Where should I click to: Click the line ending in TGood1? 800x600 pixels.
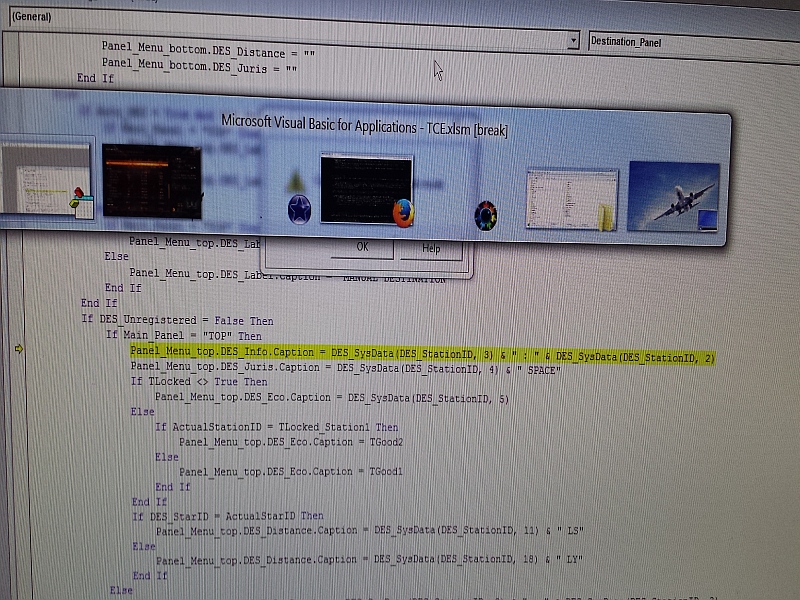pos(291,471)
